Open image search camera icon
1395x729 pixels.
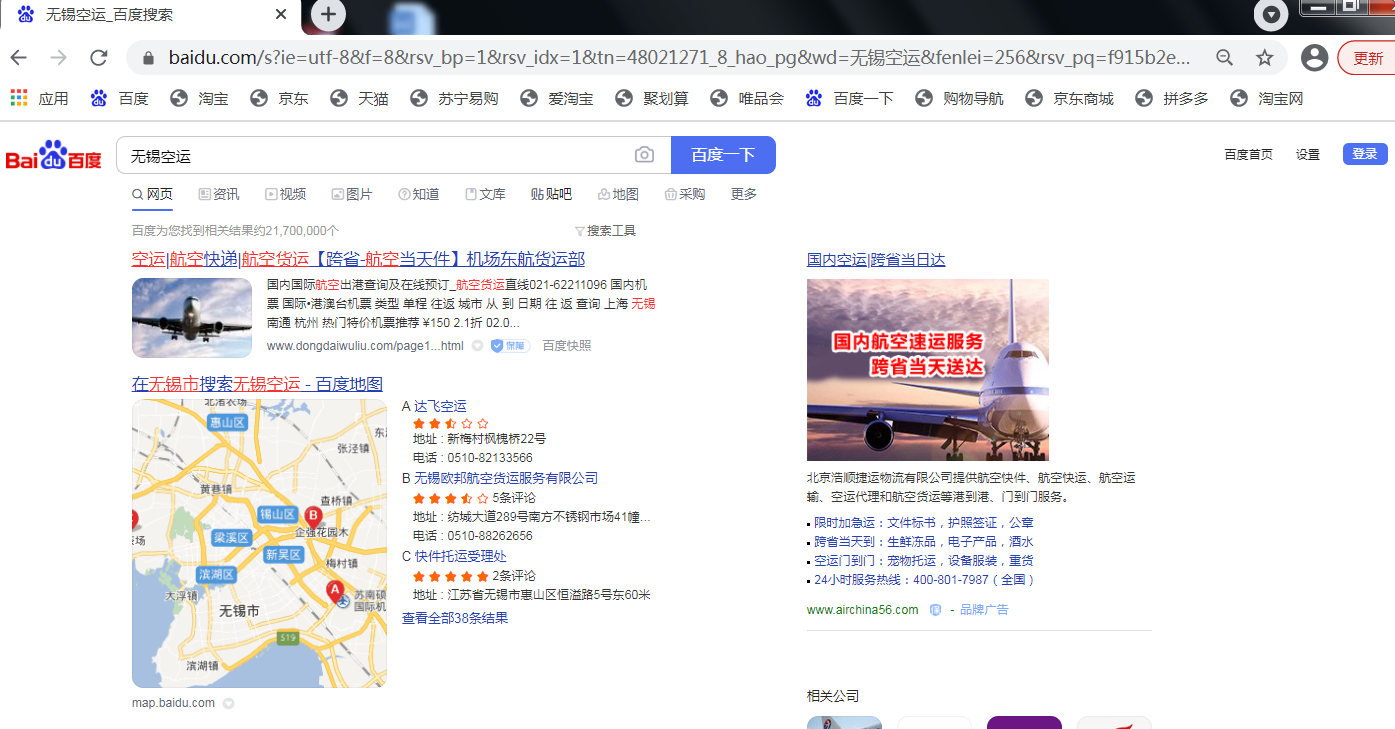click(x=645, y=155)
